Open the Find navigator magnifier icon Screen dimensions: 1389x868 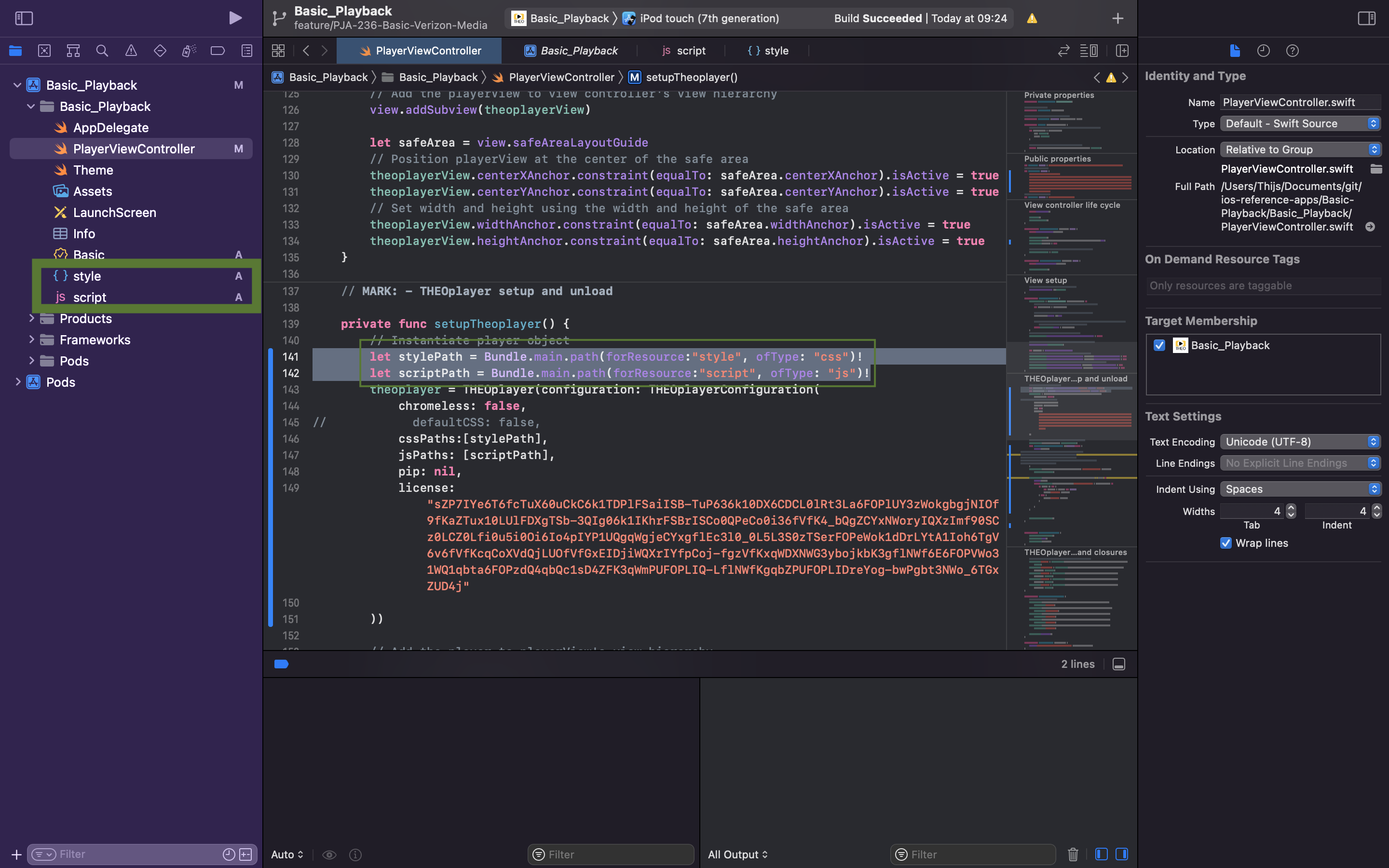pos(102,51)
